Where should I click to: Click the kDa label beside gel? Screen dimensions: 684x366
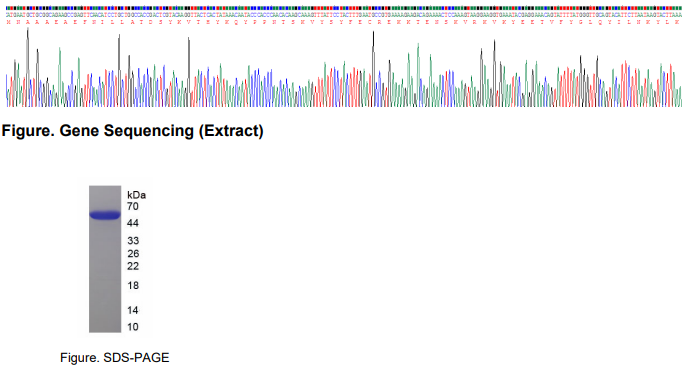[137, 195]
